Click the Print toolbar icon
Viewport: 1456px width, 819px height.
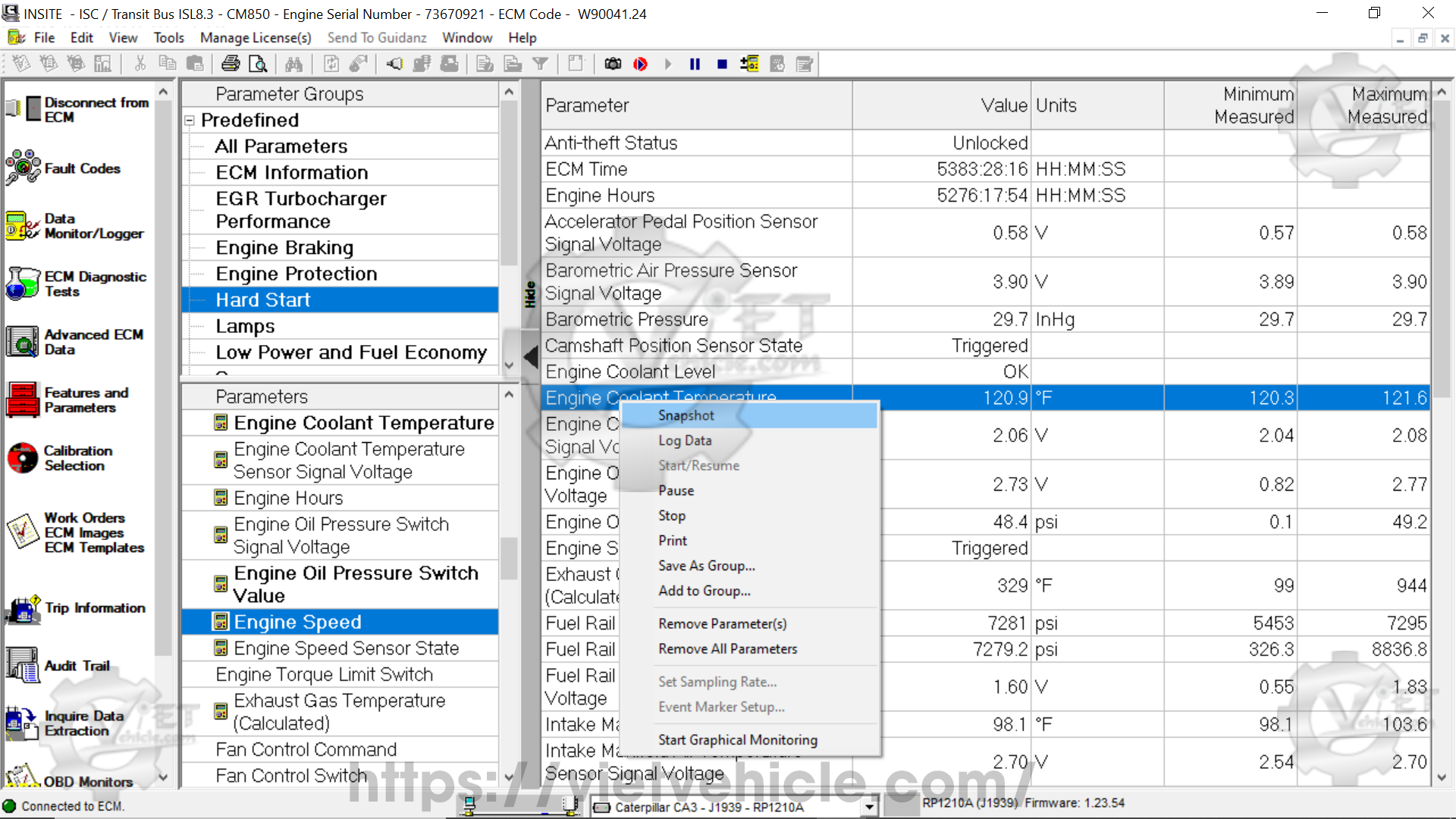[x=231, y=64]
